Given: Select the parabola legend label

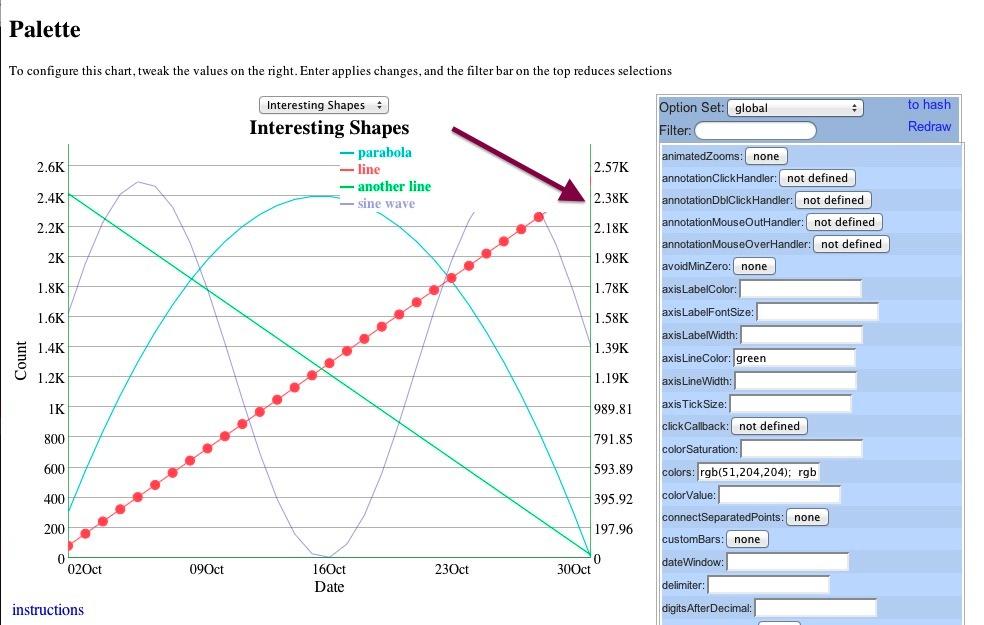Looking at the screenshot, I should coord(383,153).
